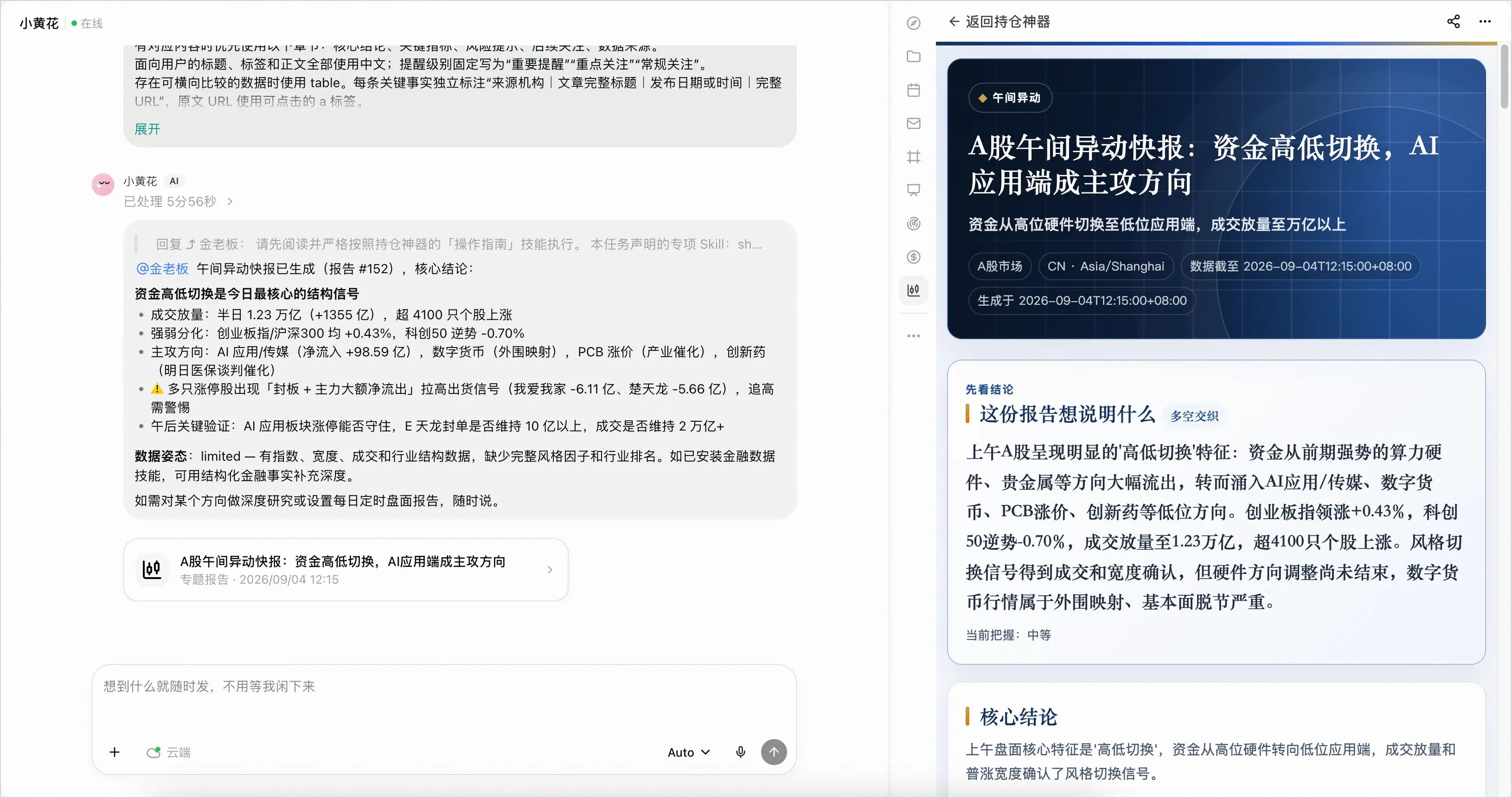This screenshot has height=798, width=1512.
Task: Click the CN · Asia/Shanghai tag
Action: coord(1106,266)
